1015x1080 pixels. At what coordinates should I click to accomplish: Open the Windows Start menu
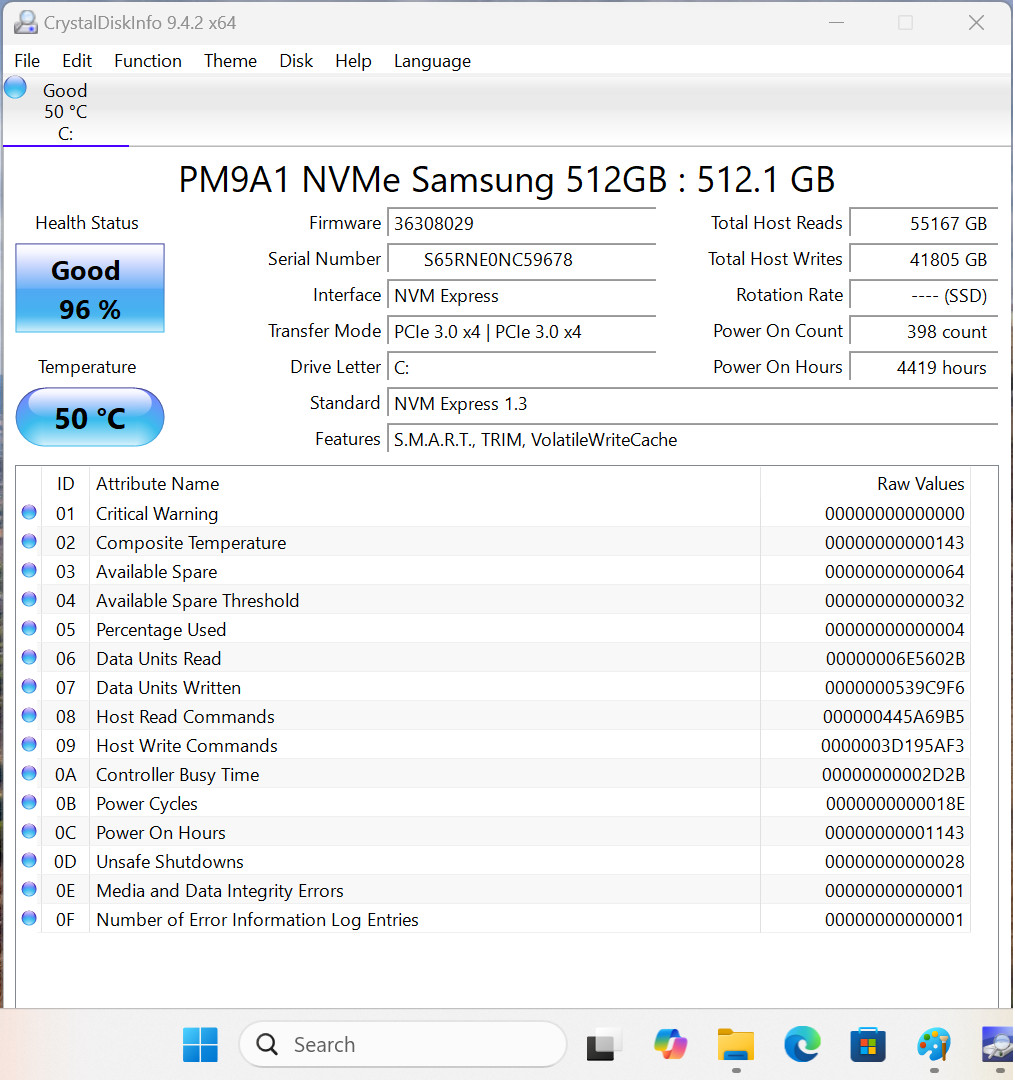pyautogui.click(x=200, y=1044)
